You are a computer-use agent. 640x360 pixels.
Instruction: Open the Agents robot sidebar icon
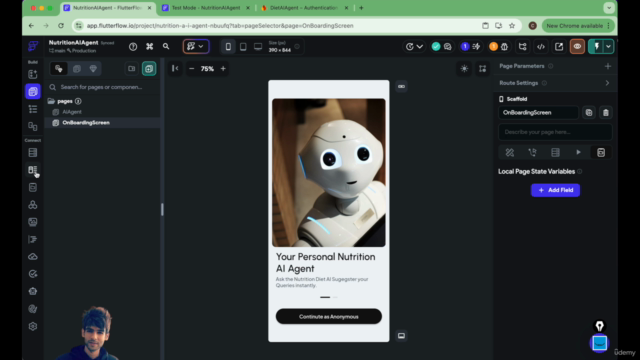33,291
